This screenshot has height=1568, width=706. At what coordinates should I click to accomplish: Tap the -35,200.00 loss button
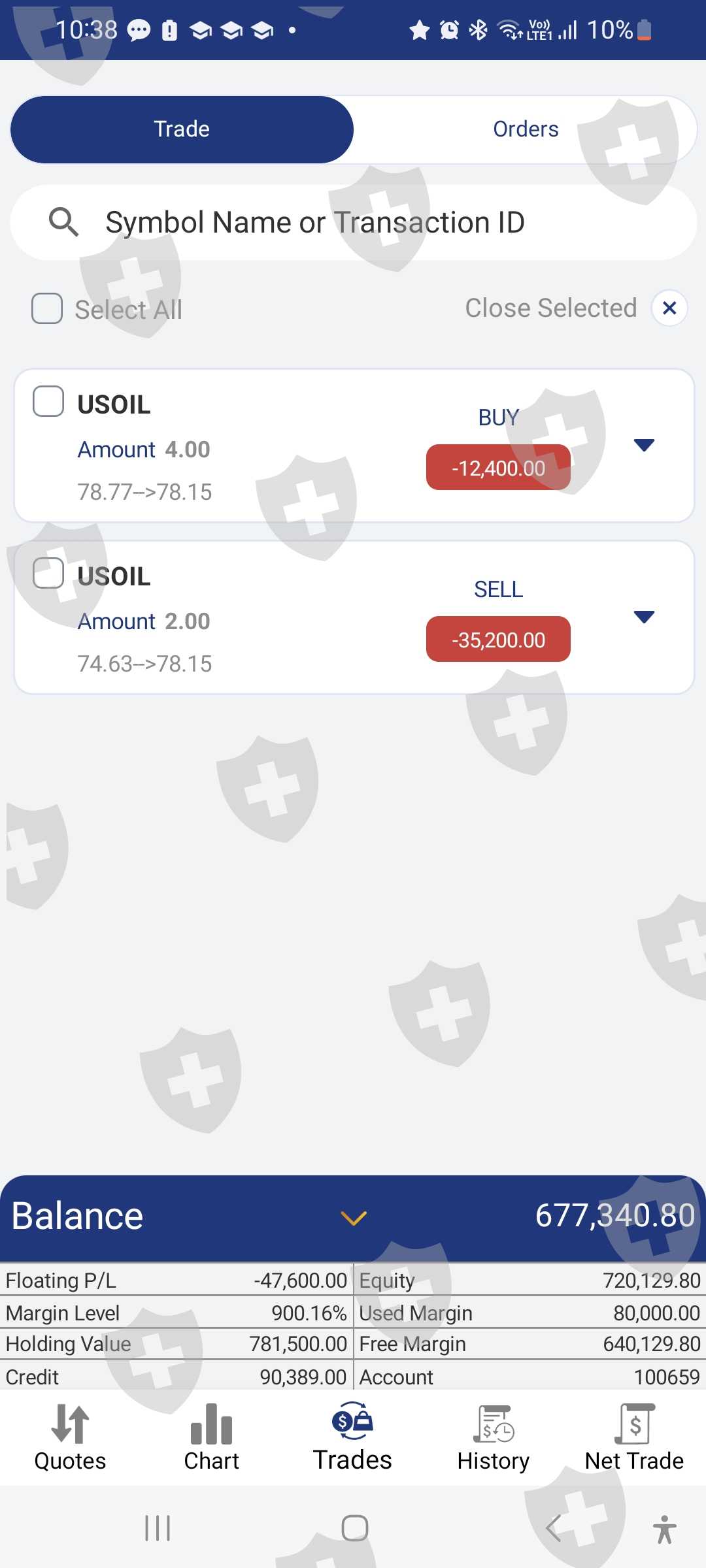pos(498,640)
